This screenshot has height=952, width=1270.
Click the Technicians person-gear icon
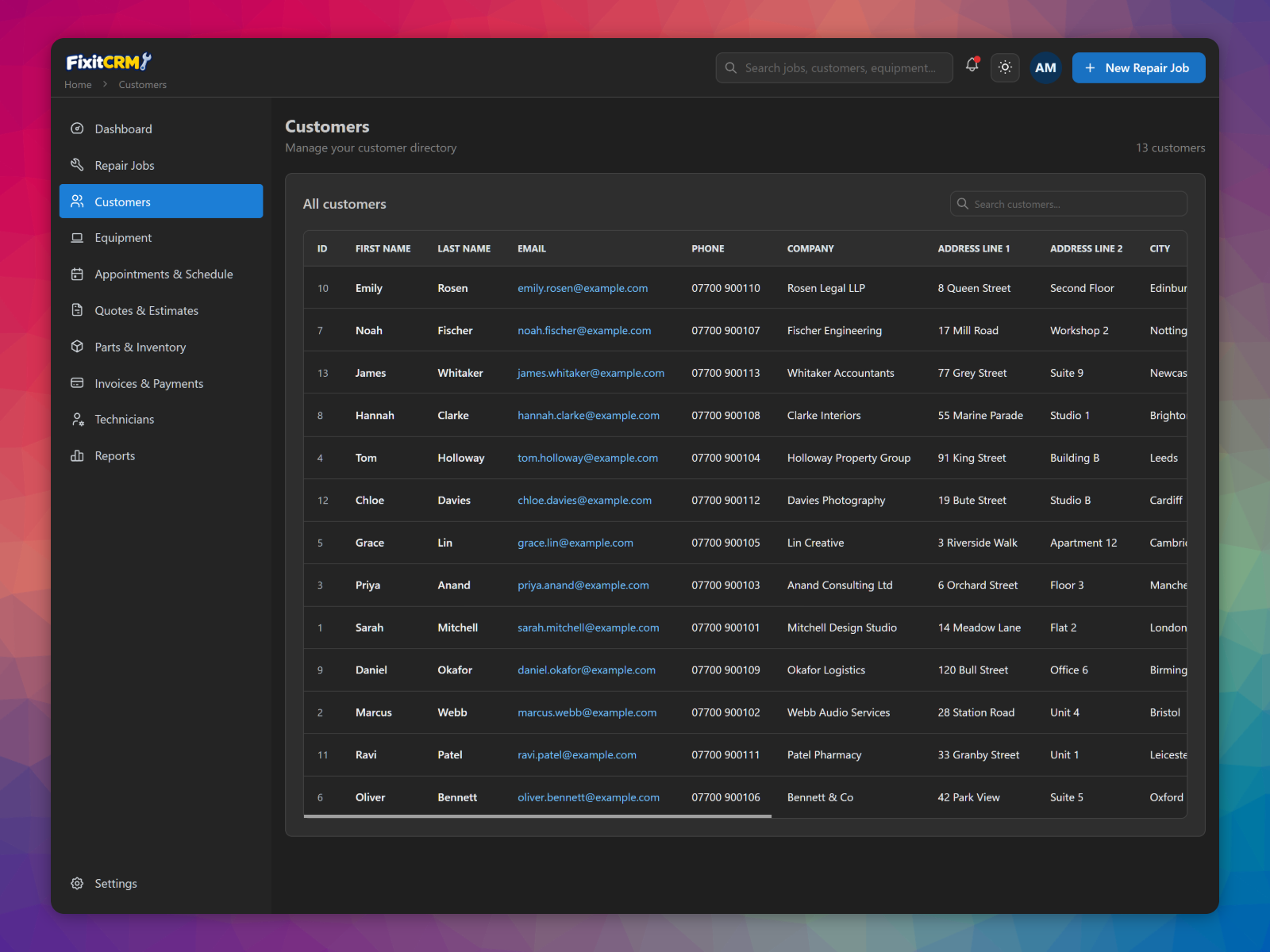(x=77, y=420)
